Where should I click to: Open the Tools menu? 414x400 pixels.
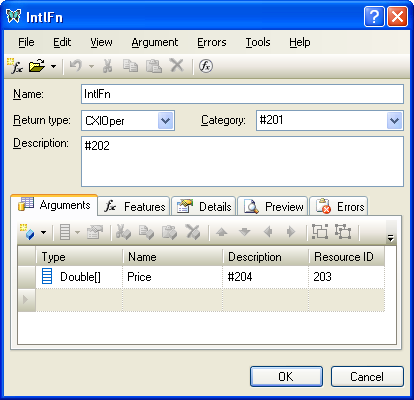258,42
